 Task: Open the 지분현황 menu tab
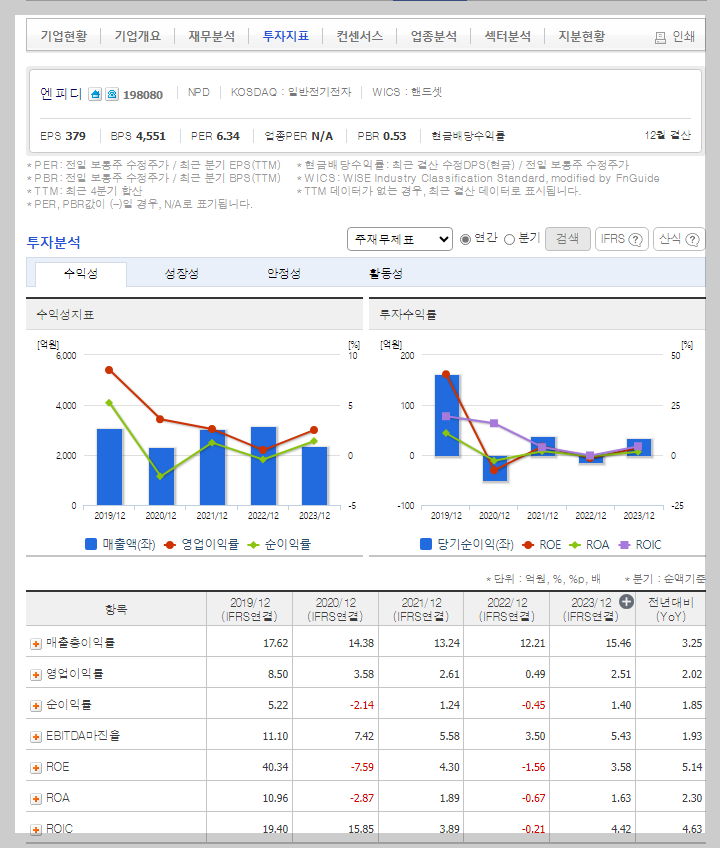(x=582, y=36)
